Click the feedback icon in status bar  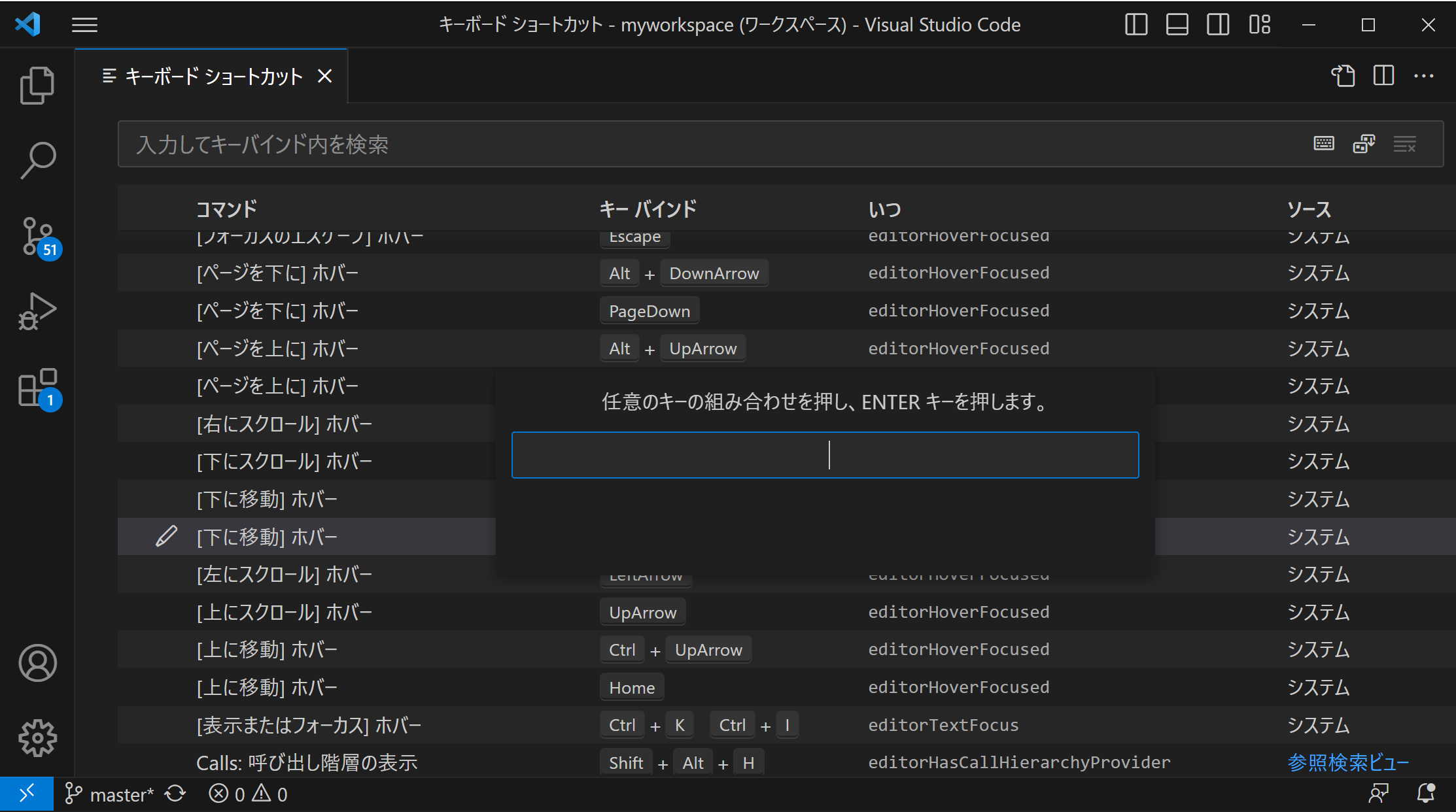point(1379,794)
